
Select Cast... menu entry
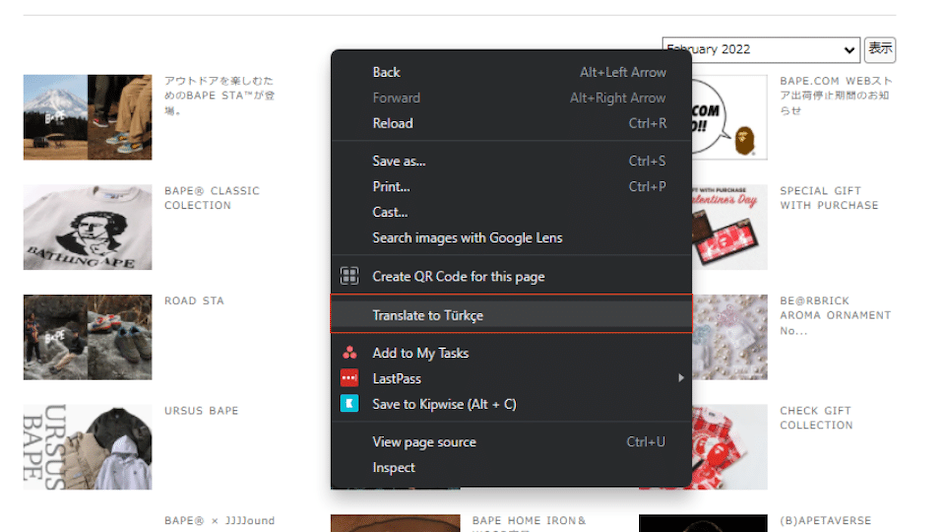511,212
